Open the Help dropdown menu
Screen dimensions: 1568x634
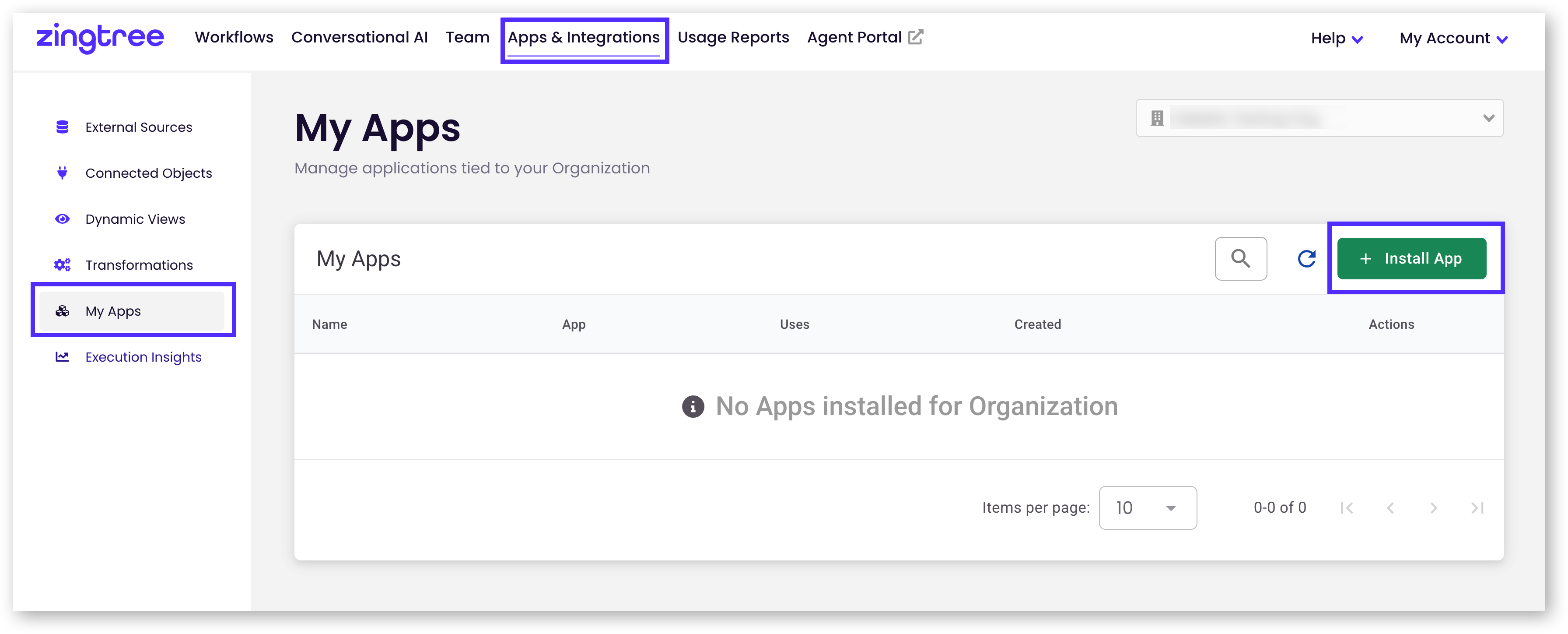click(1337, 39)
